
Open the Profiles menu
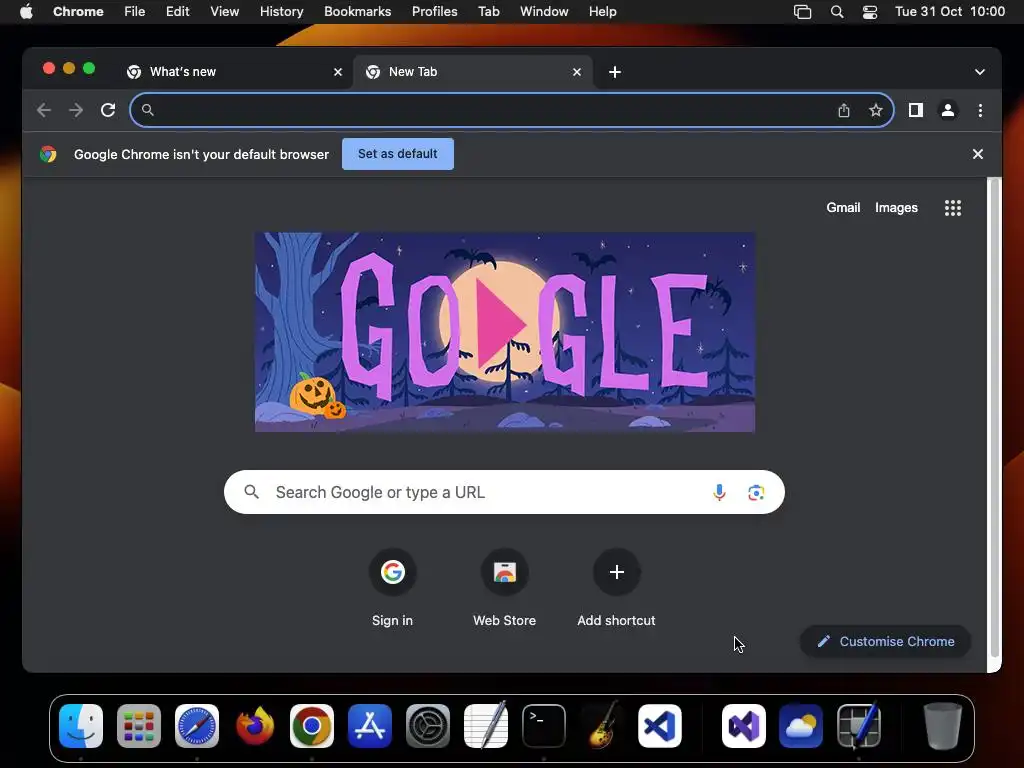click(x=434, y=12)
